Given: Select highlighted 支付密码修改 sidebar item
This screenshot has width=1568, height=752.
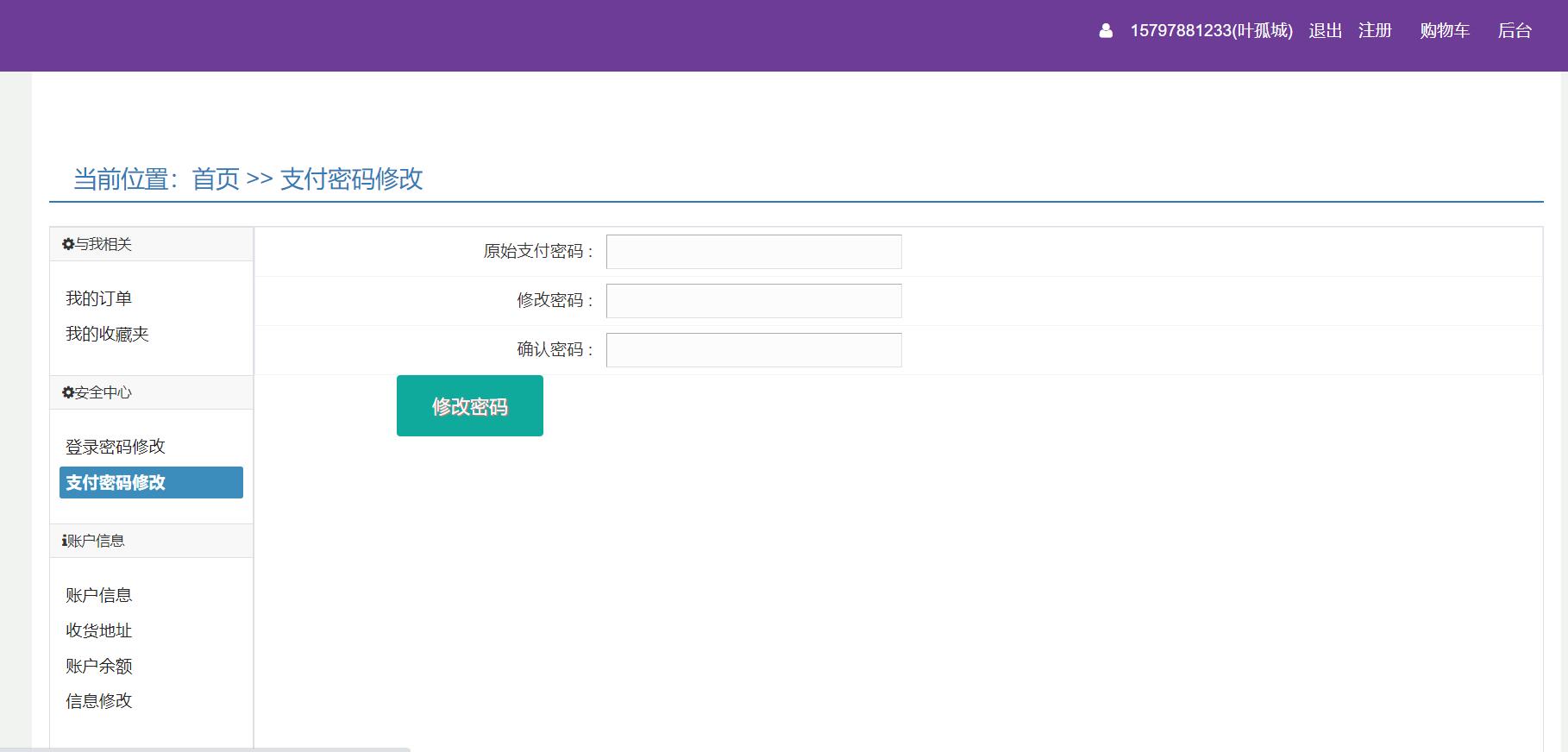Looking at the screenshot, I should pos(151,482).
